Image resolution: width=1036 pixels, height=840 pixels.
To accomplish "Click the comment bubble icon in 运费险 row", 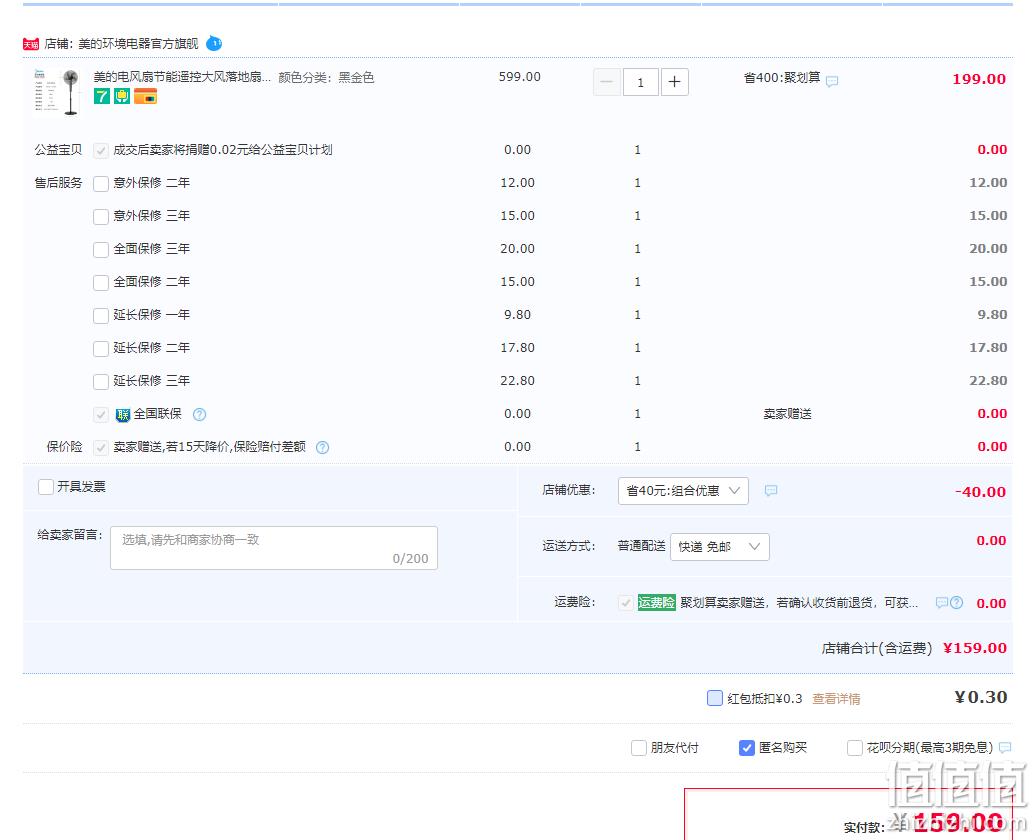I will click(942, 603).
